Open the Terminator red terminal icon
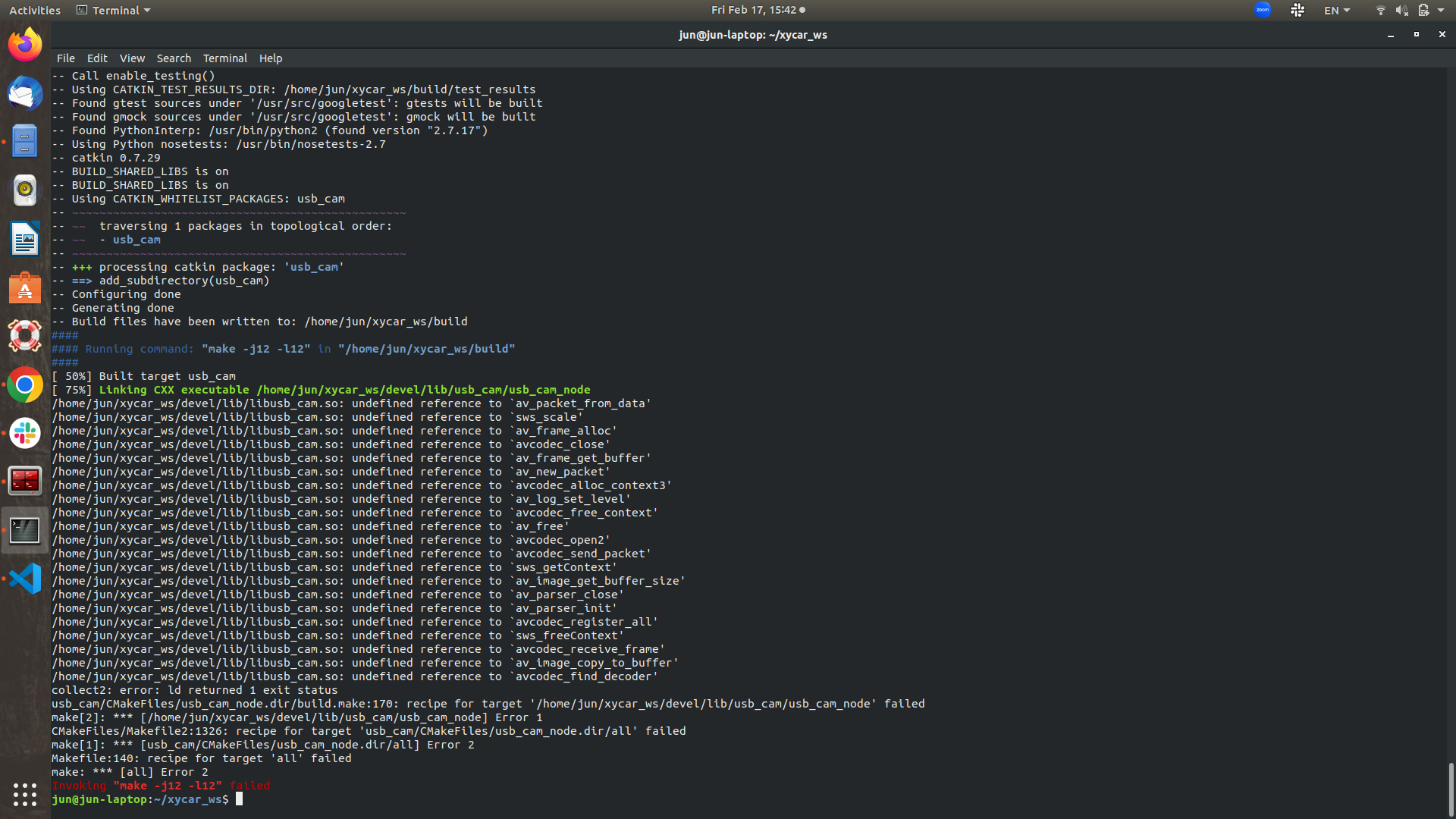 coord(25,482)
